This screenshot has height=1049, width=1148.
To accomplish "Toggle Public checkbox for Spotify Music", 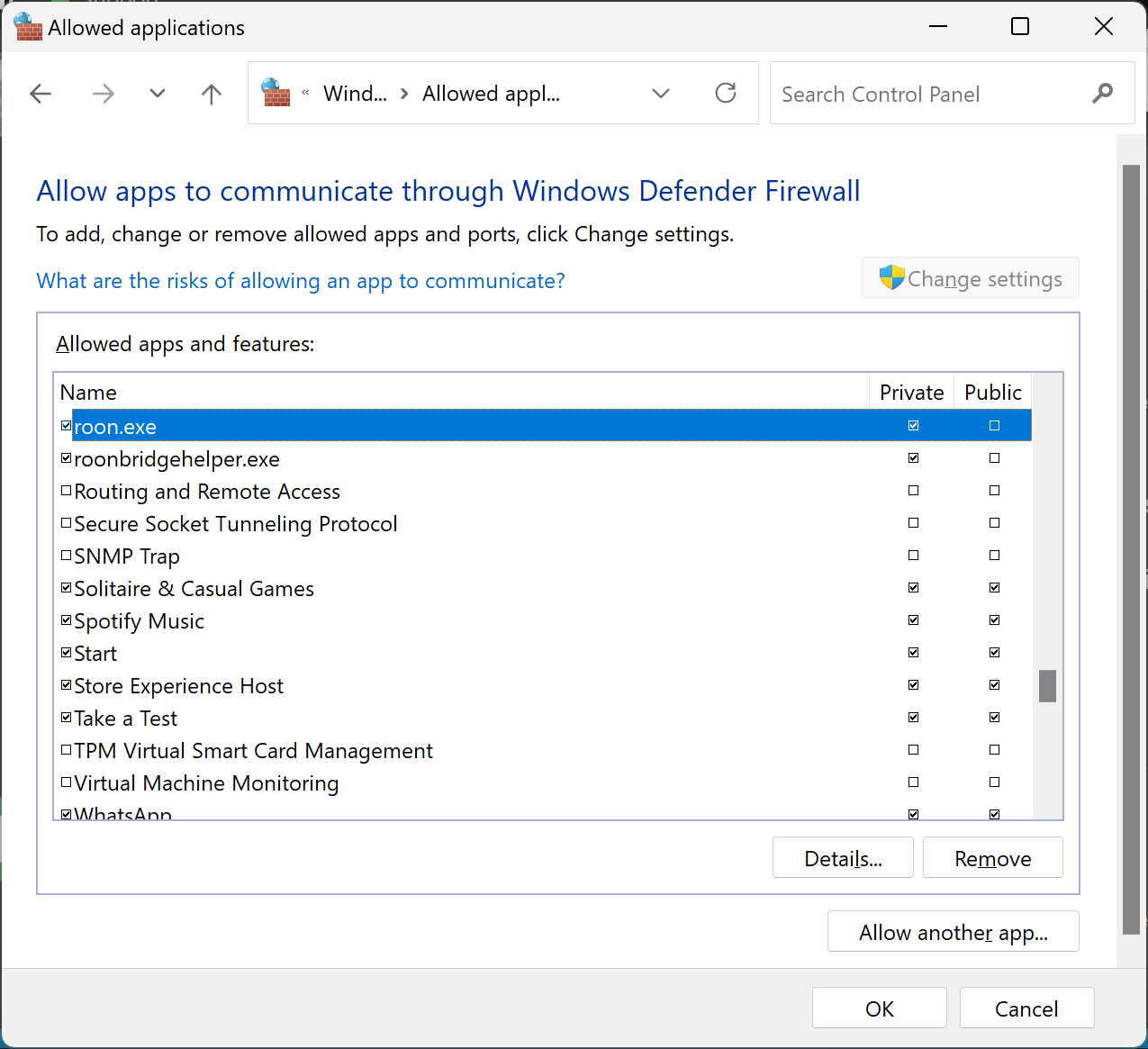I will [x=995, y=620].
